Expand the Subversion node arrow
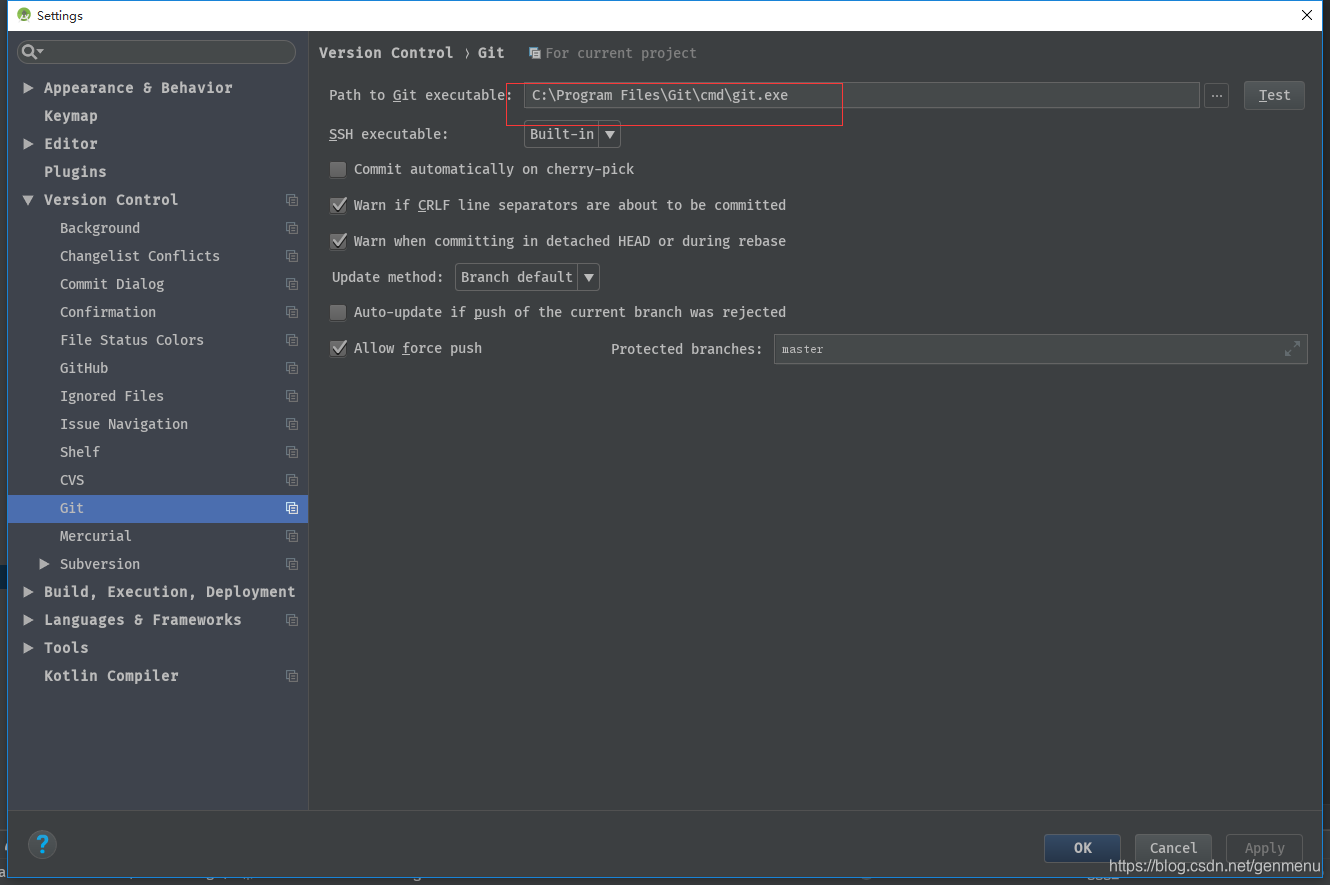This screenshot has width=1330, height=885. [44, 564]
